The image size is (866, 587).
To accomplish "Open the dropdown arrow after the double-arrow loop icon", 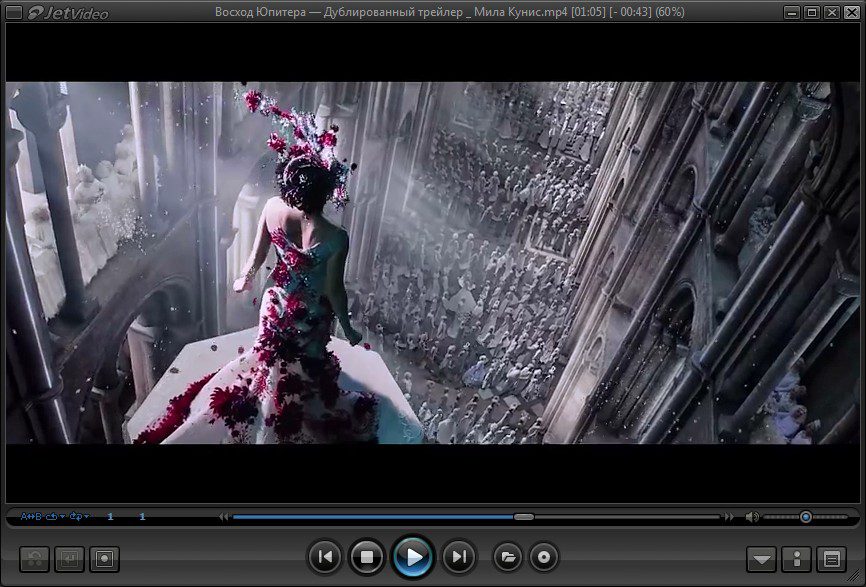I will 87,517.
